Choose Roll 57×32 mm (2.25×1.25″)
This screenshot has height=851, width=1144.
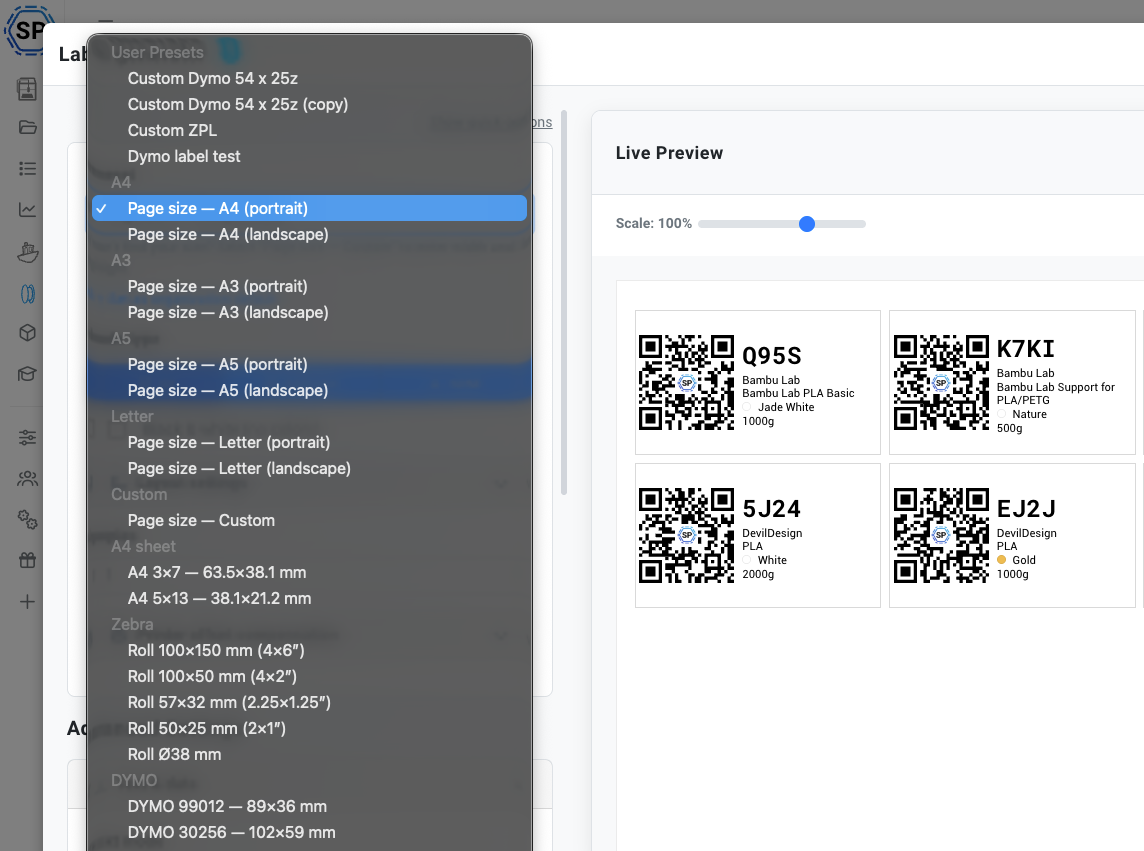click(309, 702)
